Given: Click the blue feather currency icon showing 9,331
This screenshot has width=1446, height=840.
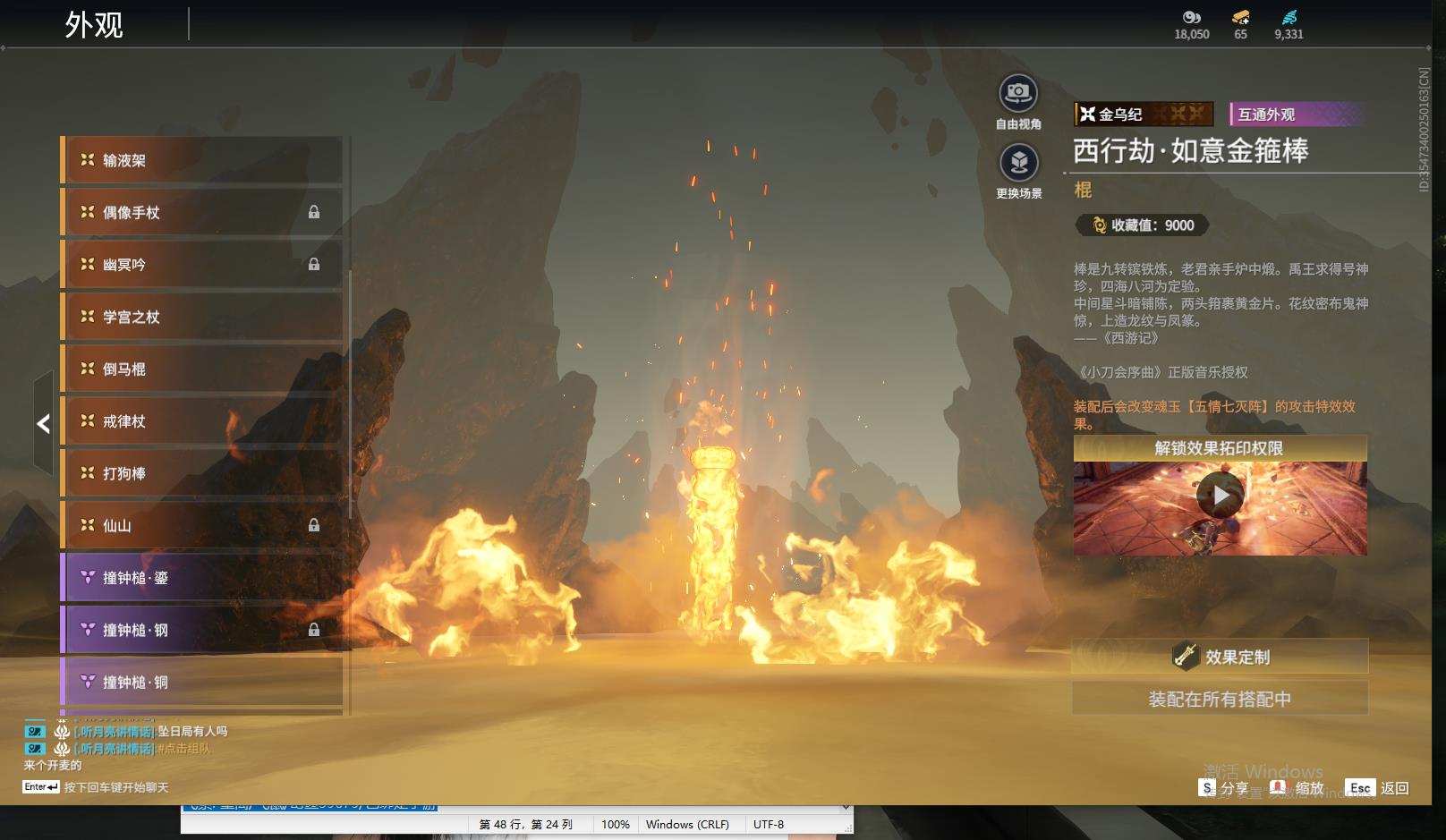Looking at the screenshot, I should coord(1289,17).
